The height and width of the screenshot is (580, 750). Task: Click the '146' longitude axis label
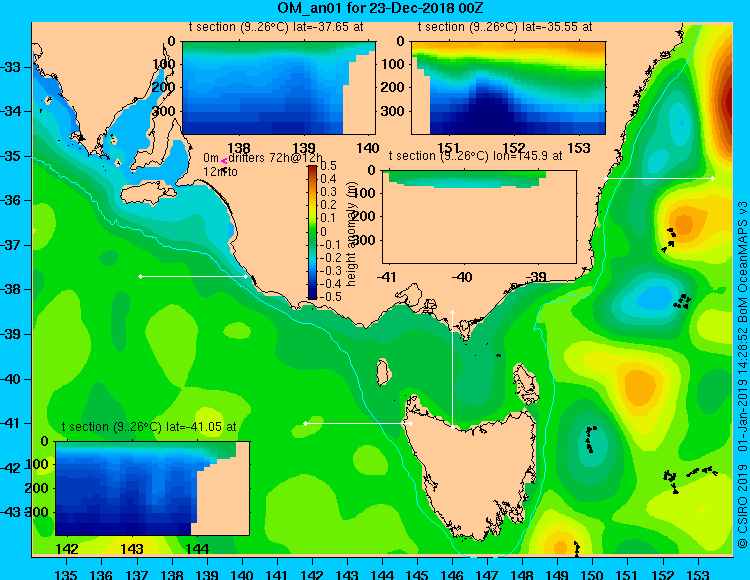tap(452, 575)
